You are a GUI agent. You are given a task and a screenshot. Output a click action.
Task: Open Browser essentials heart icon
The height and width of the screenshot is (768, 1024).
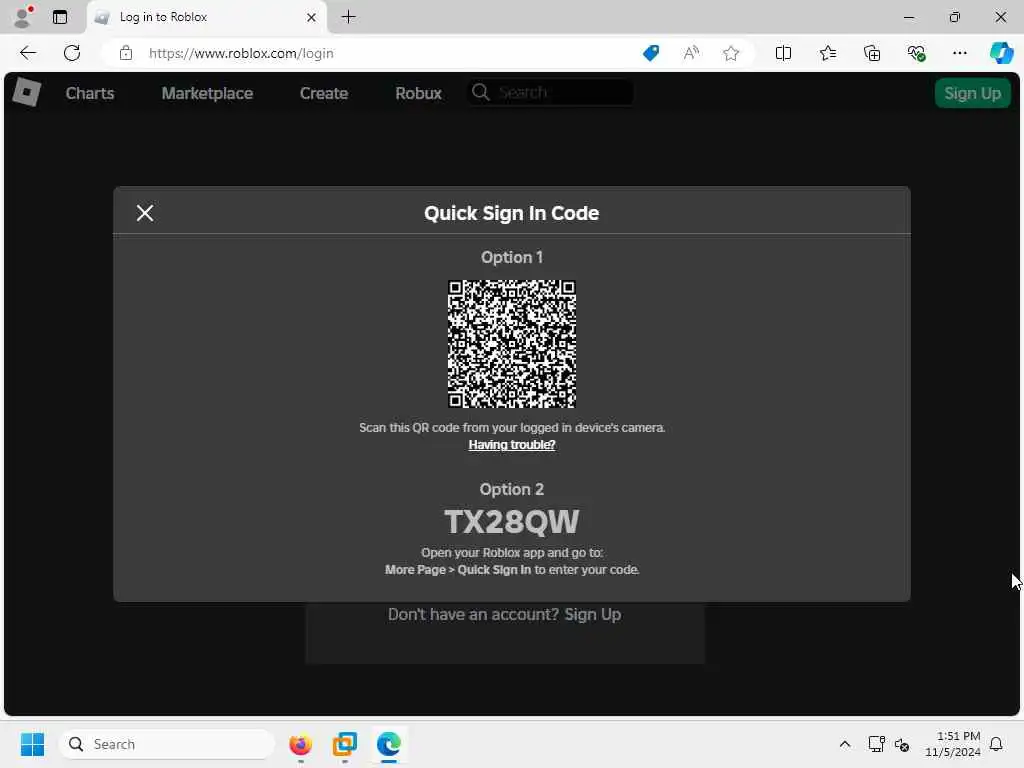[916, 53]
